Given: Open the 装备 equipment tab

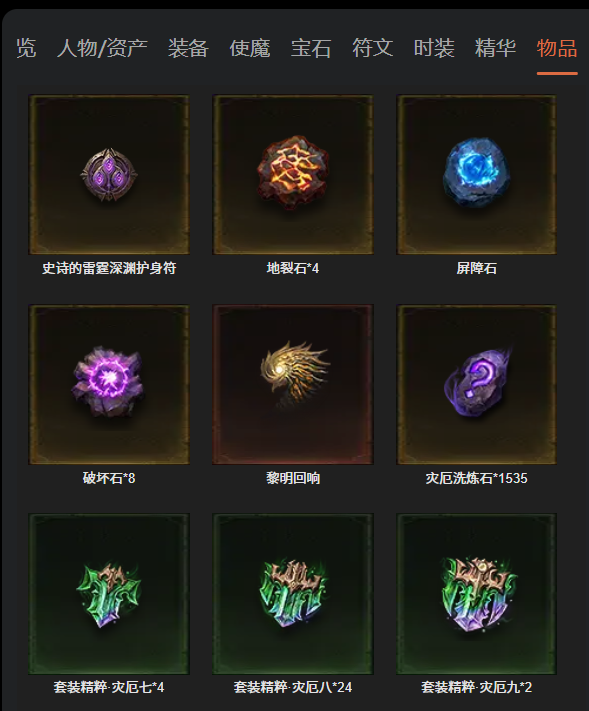Looking at the screenshot, I should point(188,48).
